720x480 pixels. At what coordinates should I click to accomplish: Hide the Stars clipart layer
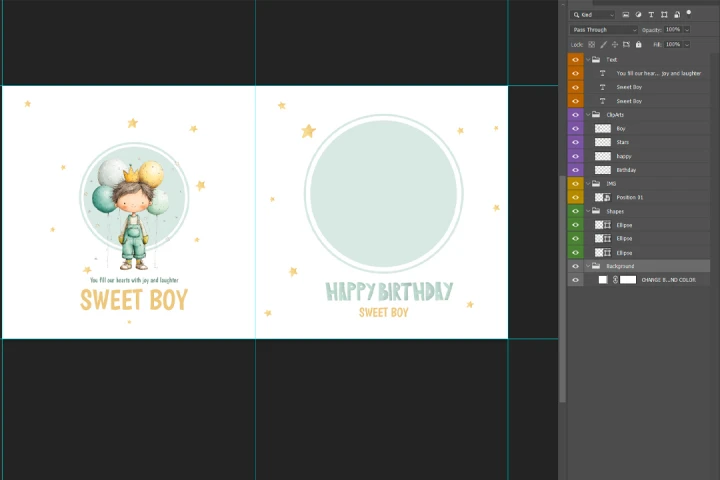pyautogui.click(x=575, y=142)
